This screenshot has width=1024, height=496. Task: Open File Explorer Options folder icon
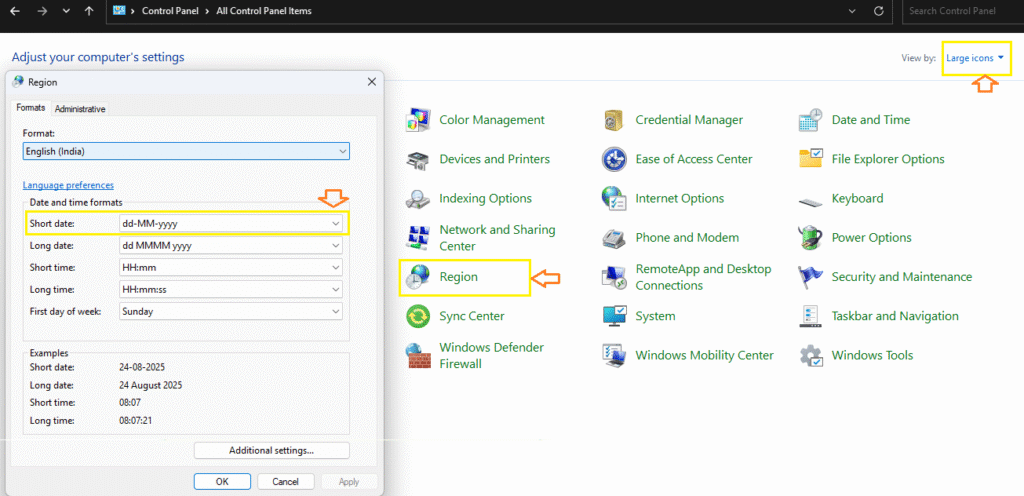810,159
